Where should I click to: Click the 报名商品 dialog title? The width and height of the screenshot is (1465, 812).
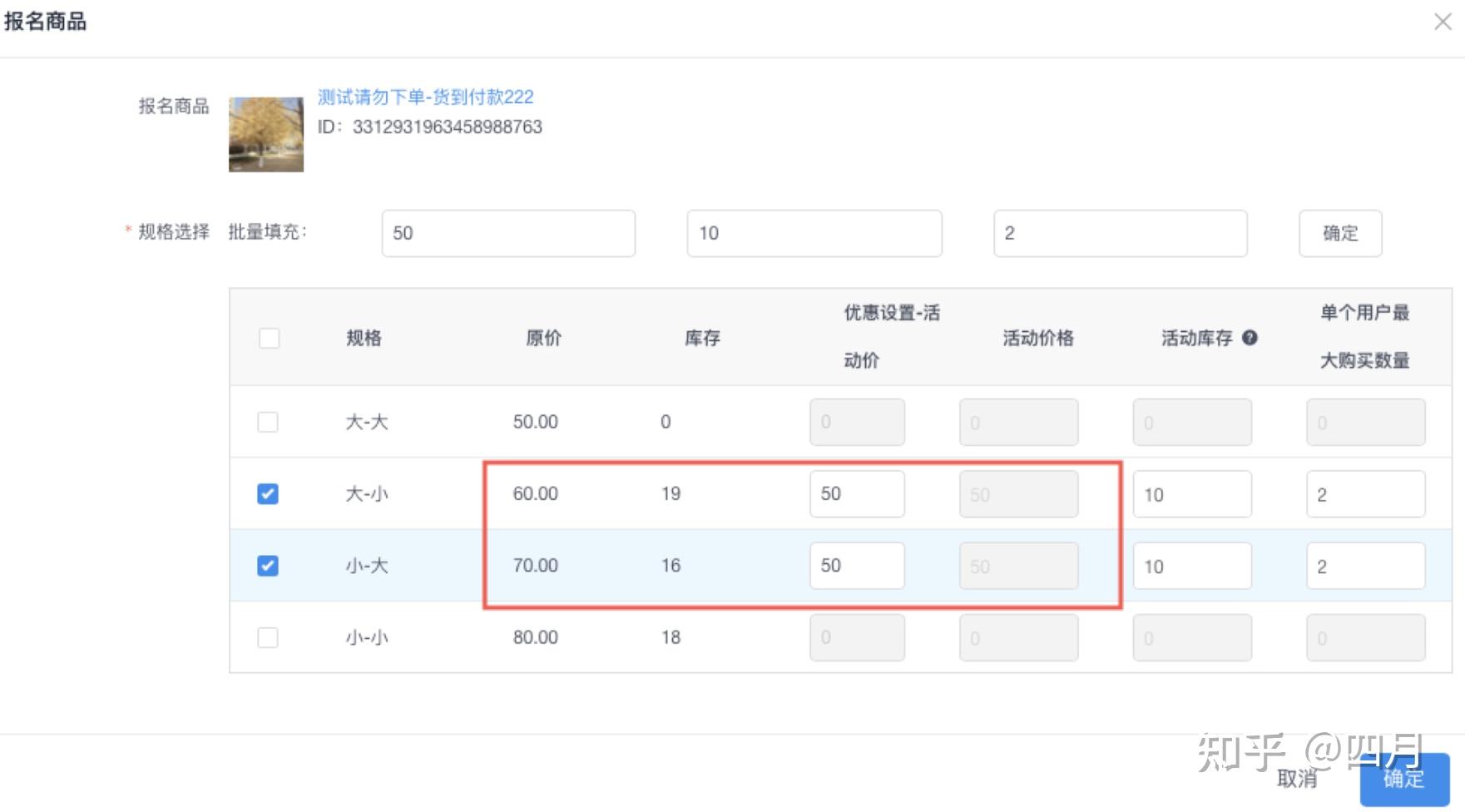(x=45, y=22)
